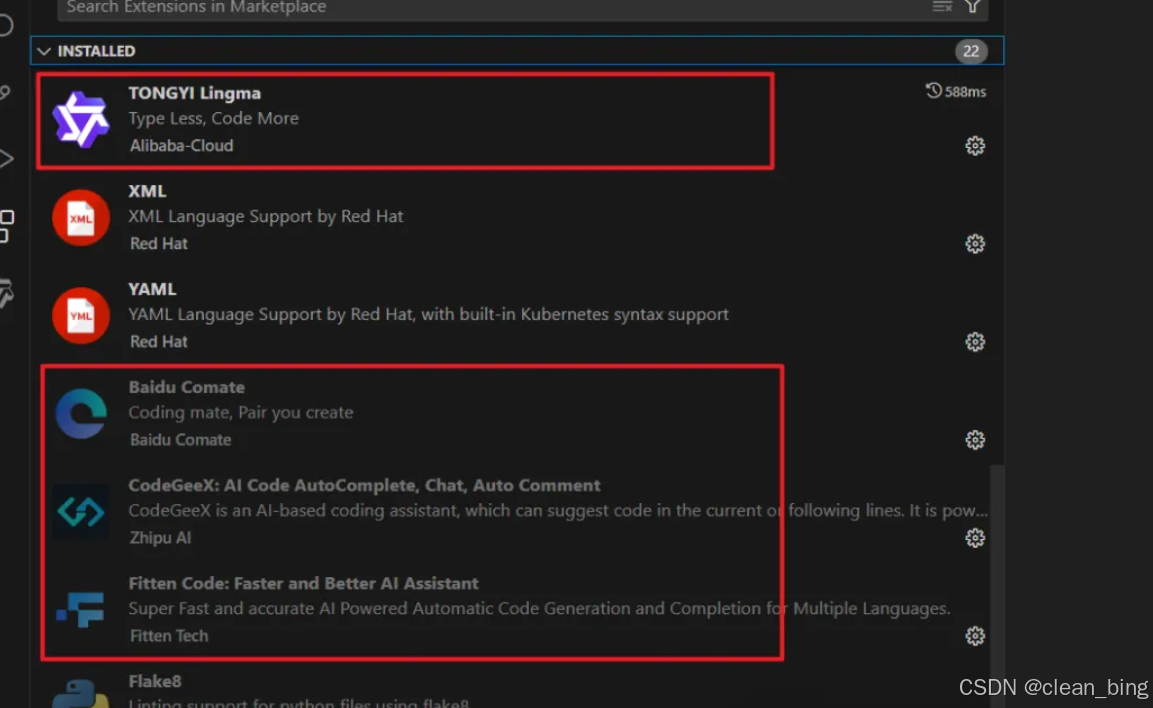Select TONGYI Lingma extension title
Image resolution: width=1153 pixels, height=708 pixels.
pyautogui.click(x=194, y=93)
